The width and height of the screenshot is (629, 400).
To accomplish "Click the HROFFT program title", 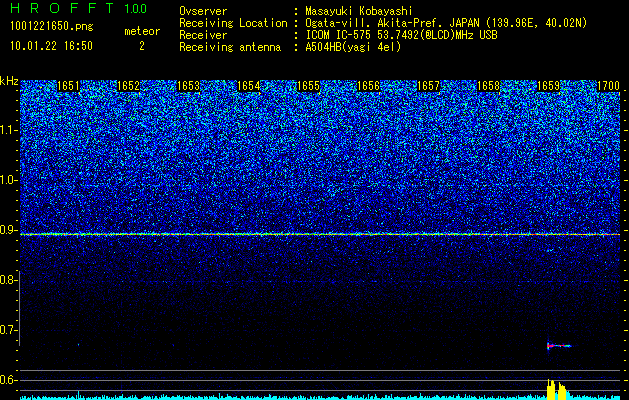I will [x=62, y=8].
